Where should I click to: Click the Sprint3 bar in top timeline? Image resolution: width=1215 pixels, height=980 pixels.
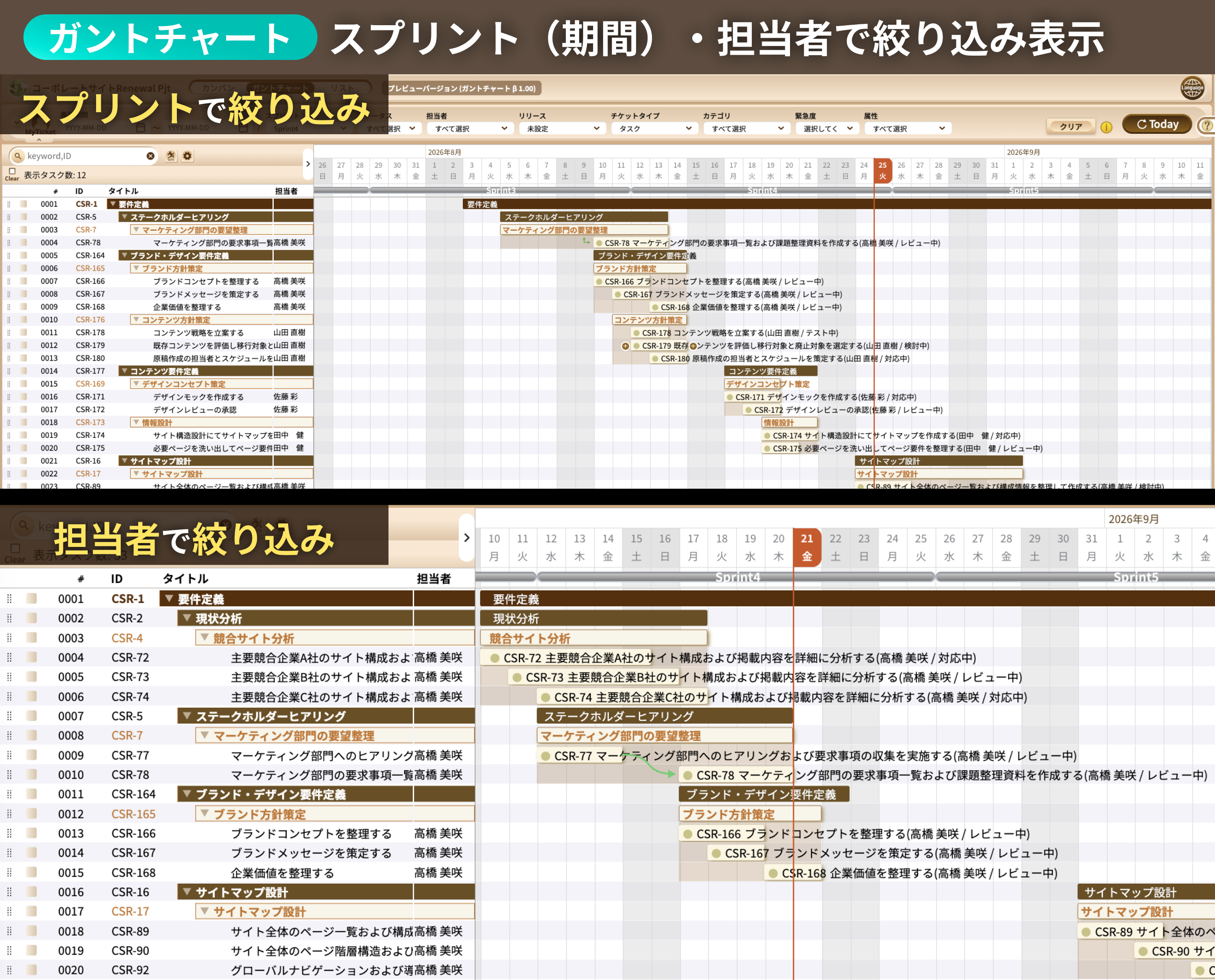point(500,190)
